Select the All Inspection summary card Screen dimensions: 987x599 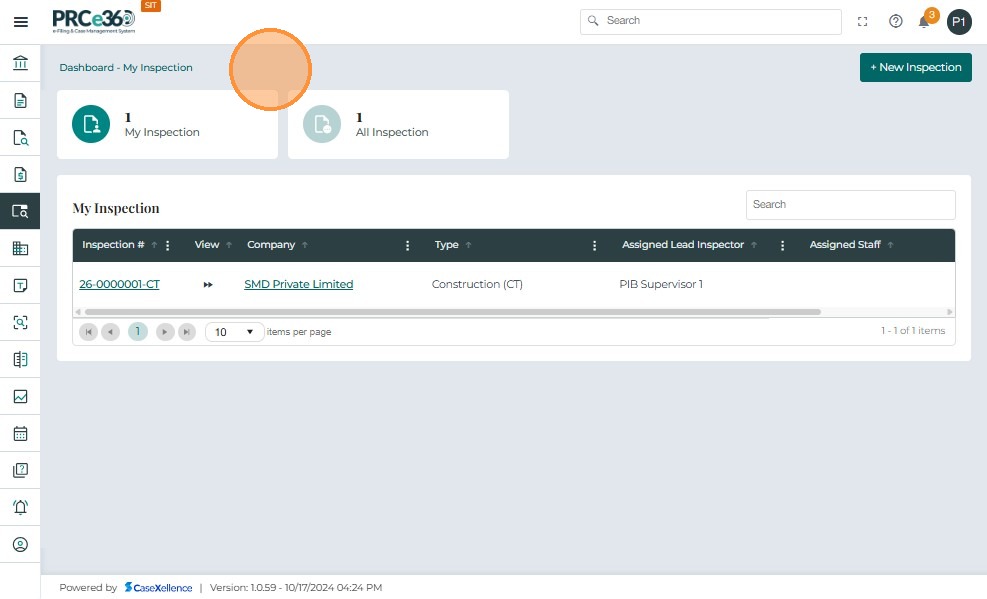click(398, 125)
